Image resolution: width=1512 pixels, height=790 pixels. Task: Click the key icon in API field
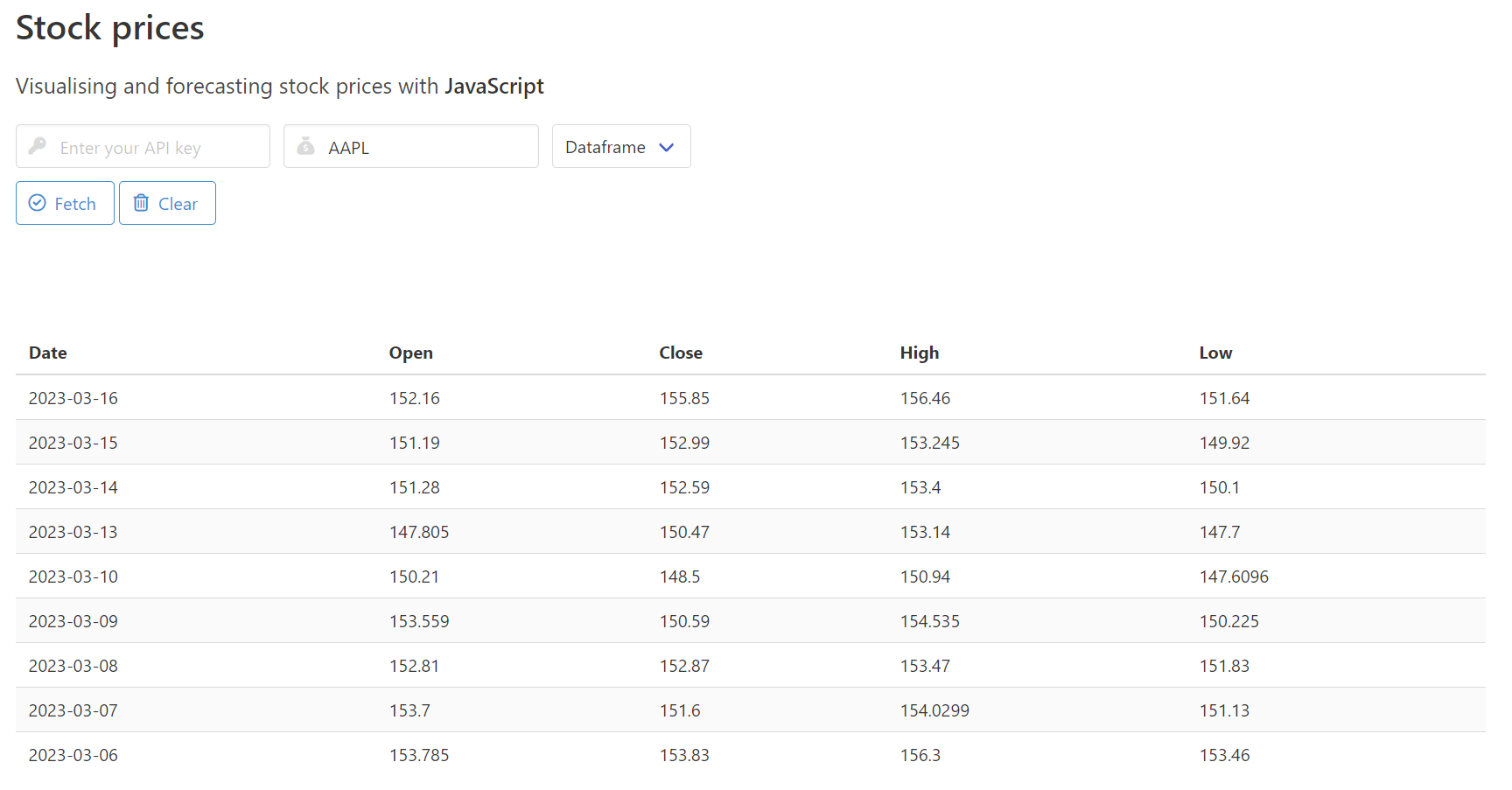37,146
